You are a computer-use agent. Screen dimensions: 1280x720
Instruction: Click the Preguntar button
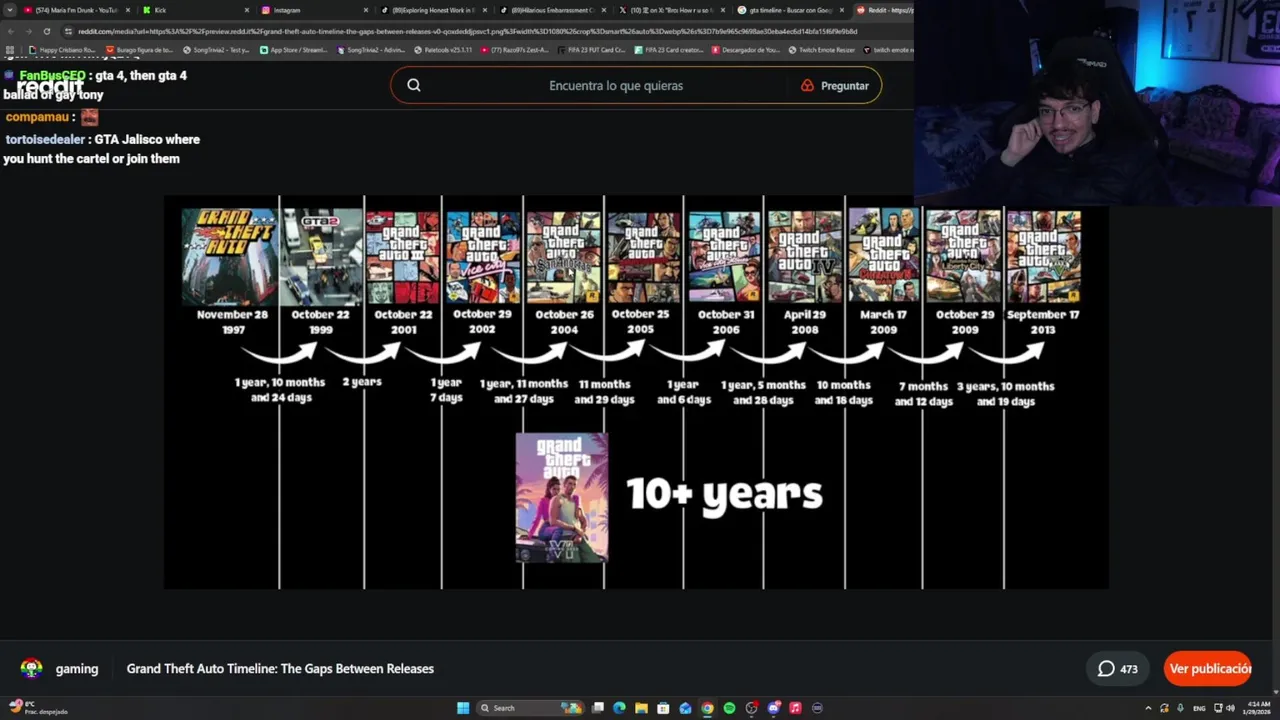click(x=835, y=85)
